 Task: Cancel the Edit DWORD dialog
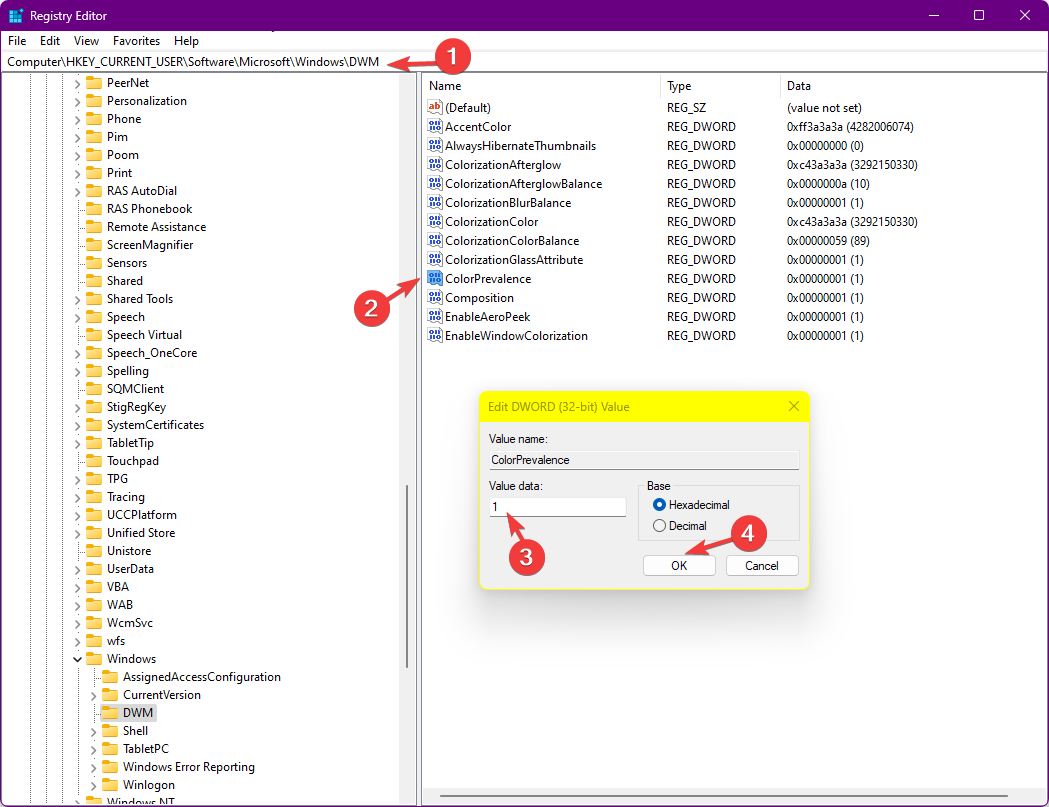(762, 565)
